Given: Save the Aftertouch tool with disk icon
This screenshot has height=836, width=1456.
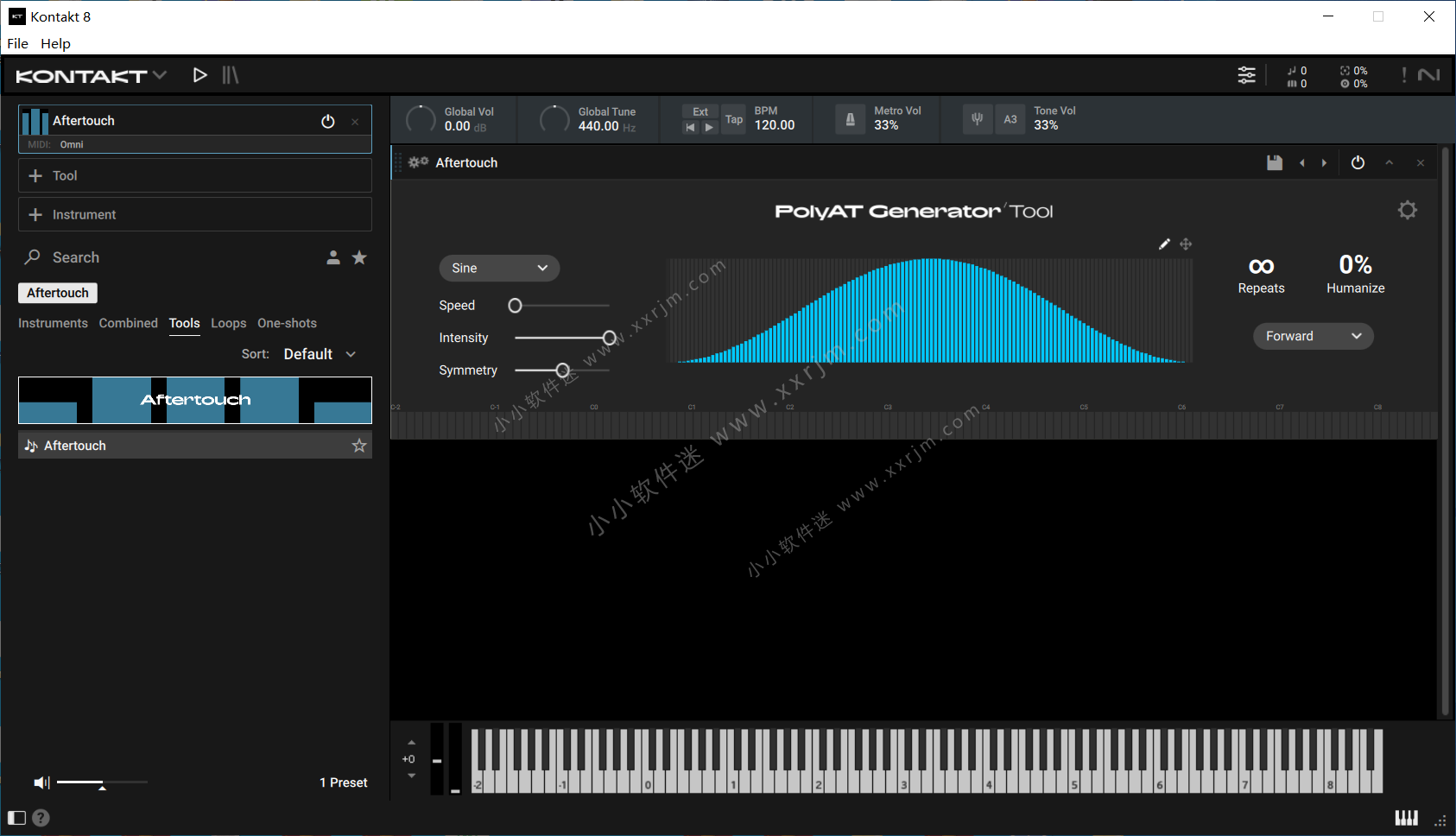Looking at the screenshot, I should pyautogui.click(x=1275, y=162).
